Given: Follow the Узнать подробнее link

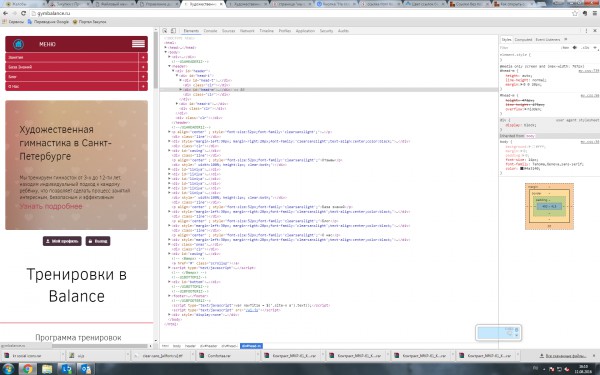Looking at the screenshot, I should coord(51,206).
